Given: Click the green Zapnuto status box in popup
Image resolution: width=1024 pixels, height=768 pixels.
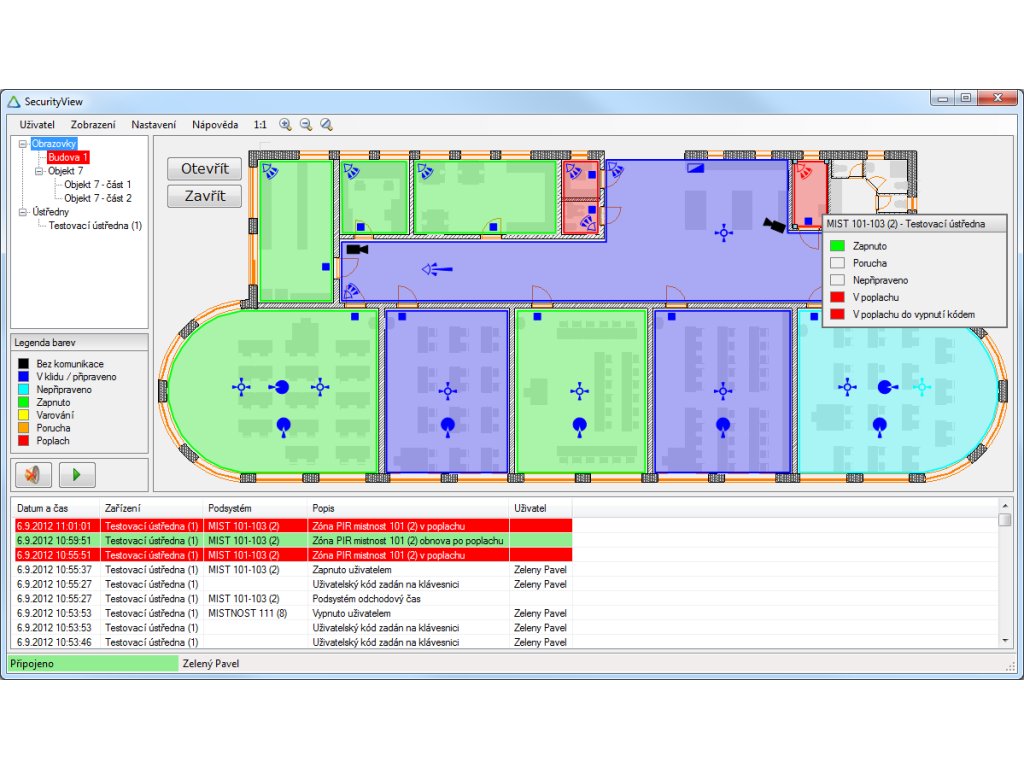Looking at the screenshot, I should click(x=837, y=246).
